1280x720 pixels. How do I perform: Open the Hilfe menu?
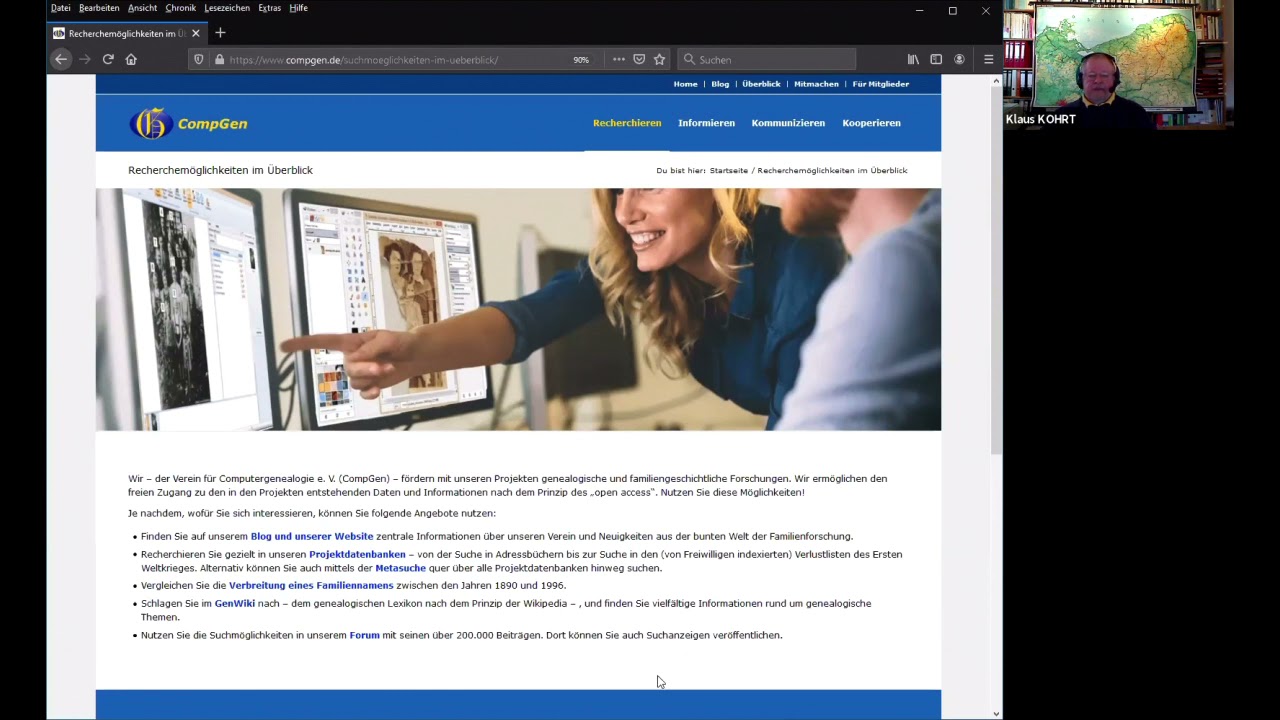(x=298, y=8)
